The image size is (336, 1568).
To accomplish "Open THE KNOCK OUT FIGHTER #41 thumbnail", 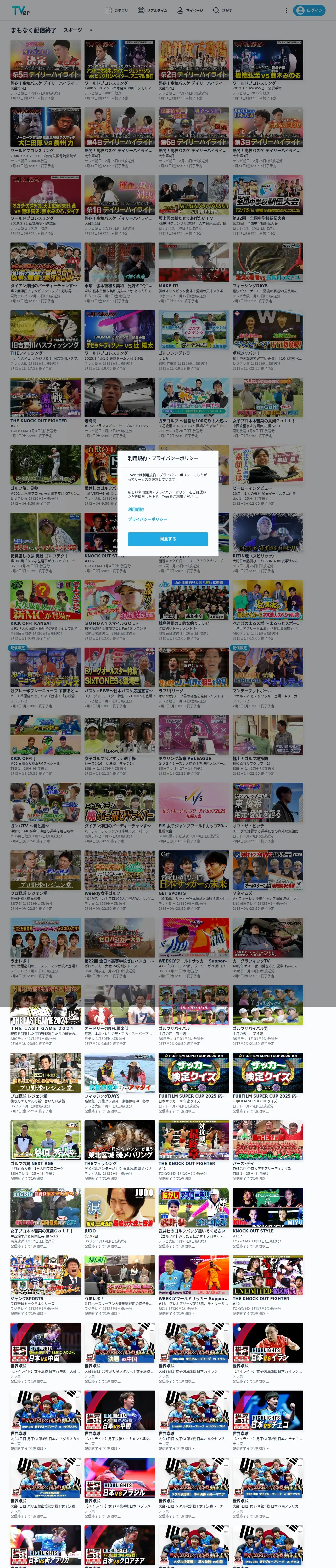I will pos(194,1141).
